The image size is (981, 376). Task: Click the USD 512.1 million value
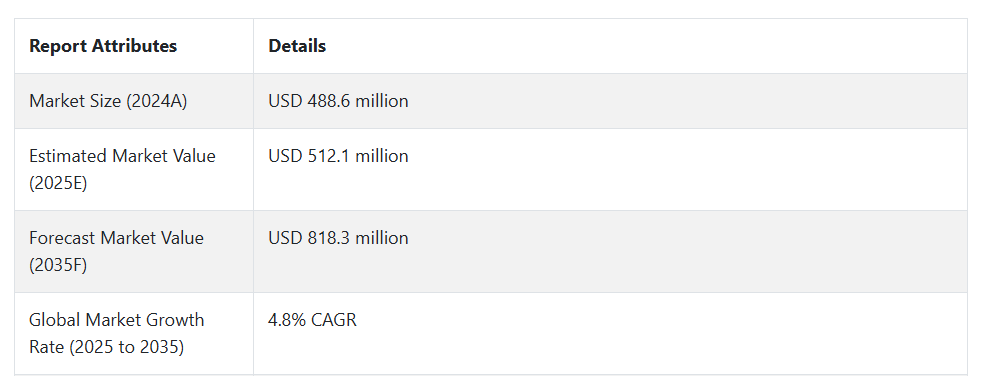tap(338, 156)
